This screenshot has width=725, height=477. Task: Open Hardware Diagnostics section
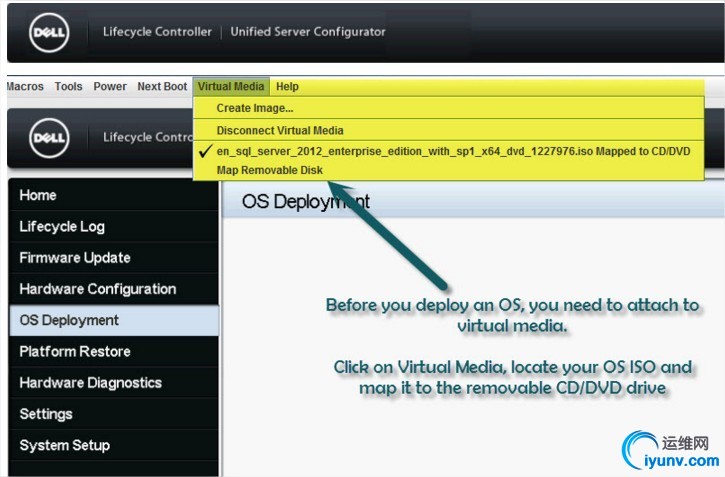point(113,383)
